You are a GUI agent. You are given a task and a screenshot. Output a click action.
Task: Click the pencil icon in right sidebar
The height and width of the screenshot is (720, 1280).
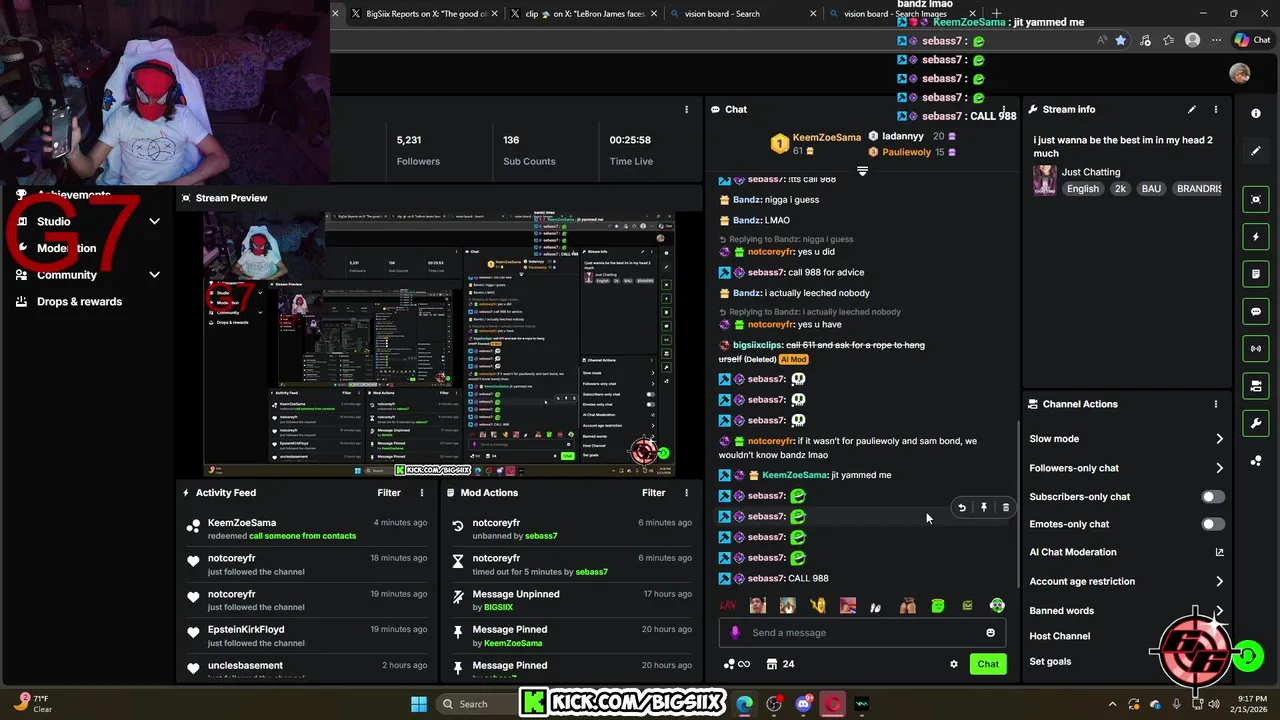(x=1256, y=151)
